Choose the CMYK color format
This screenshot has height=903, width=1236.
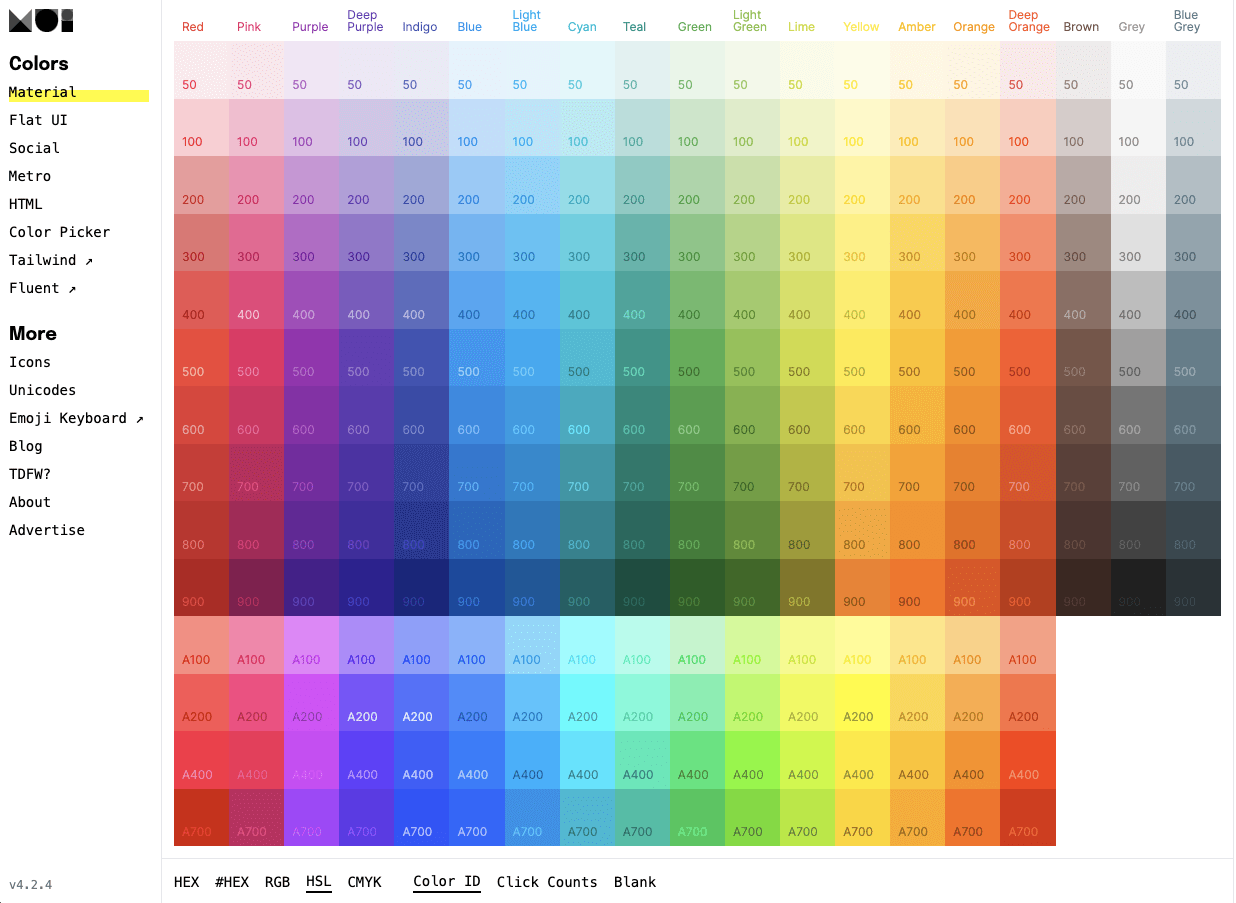(364, 882)
